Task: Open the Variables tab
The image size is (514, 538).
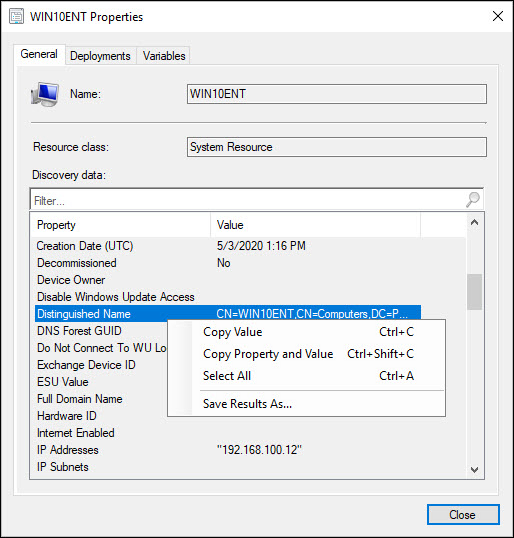Action: 164,56
